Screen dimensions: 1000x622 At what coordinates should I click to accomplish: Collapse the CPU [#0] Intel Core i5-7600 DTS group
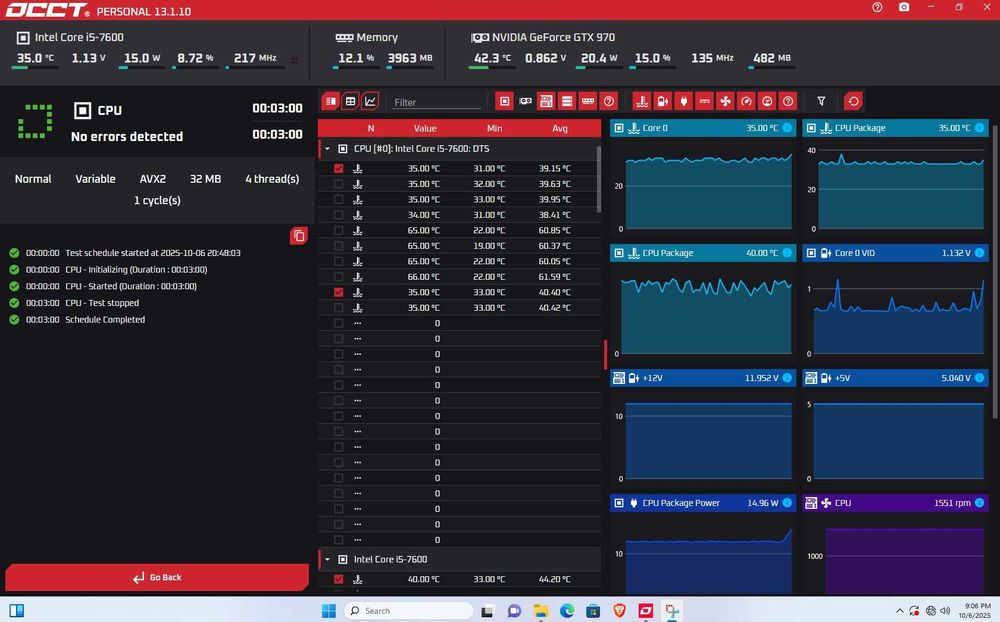coord(327,149)
